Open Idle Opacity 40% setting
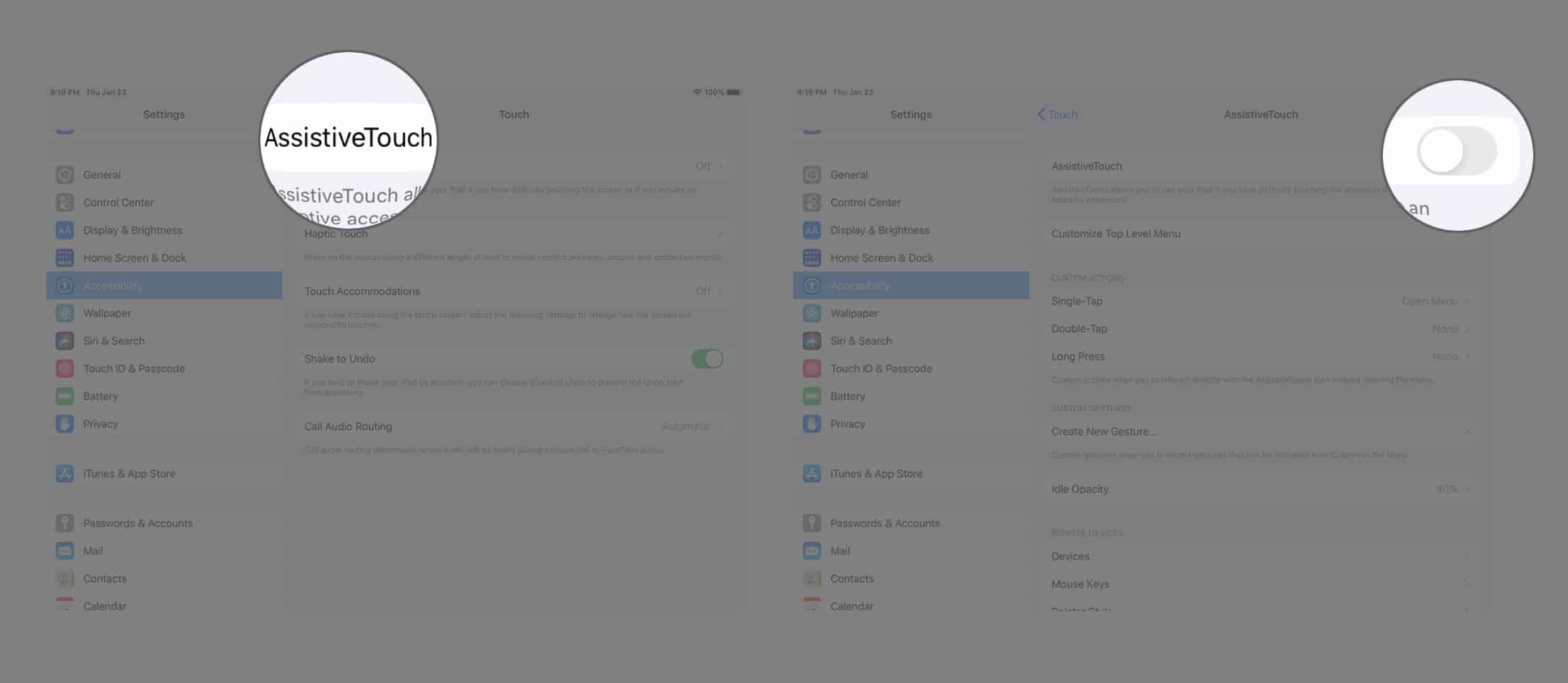 pyautogui.click(x=1453, y=489)
